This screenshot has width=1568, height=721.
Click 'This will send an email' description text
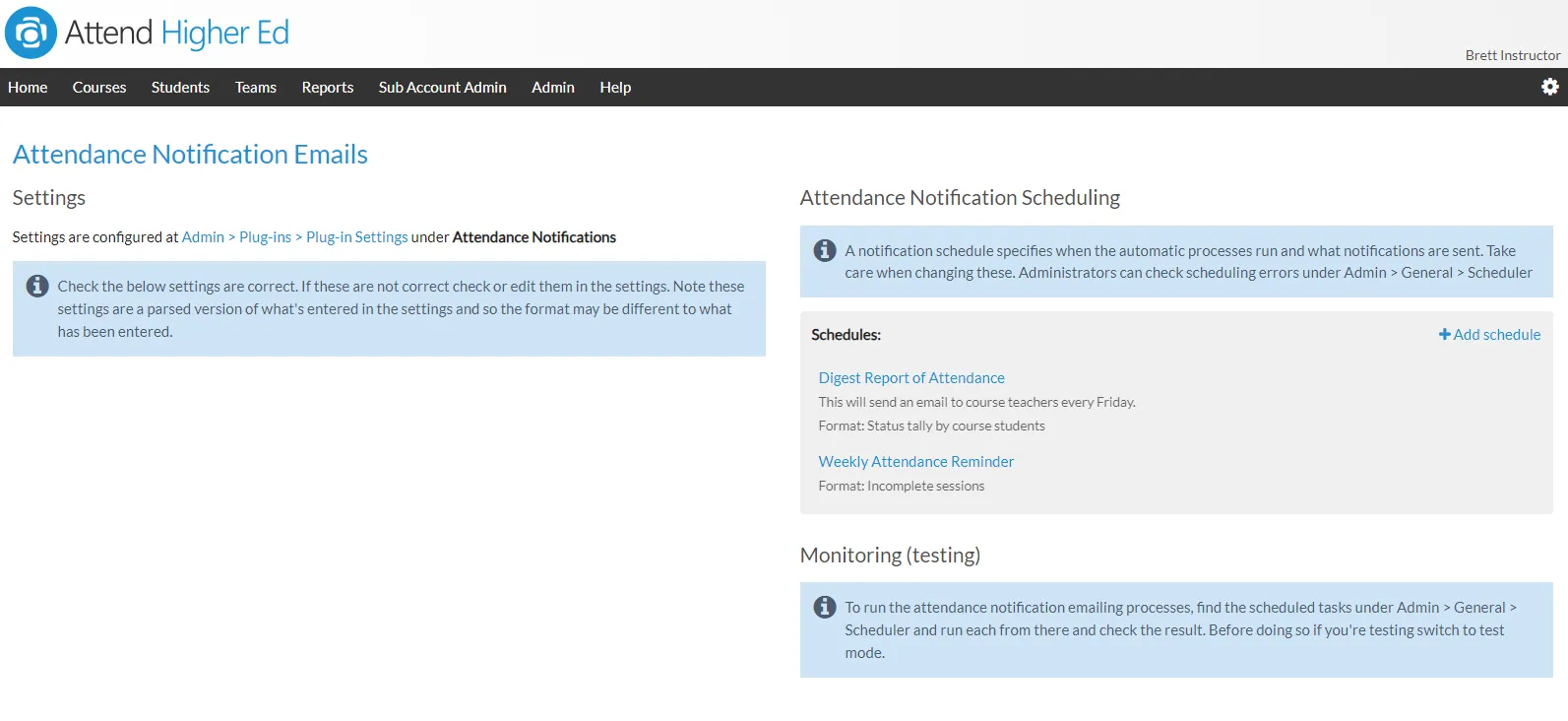point(976,402)
